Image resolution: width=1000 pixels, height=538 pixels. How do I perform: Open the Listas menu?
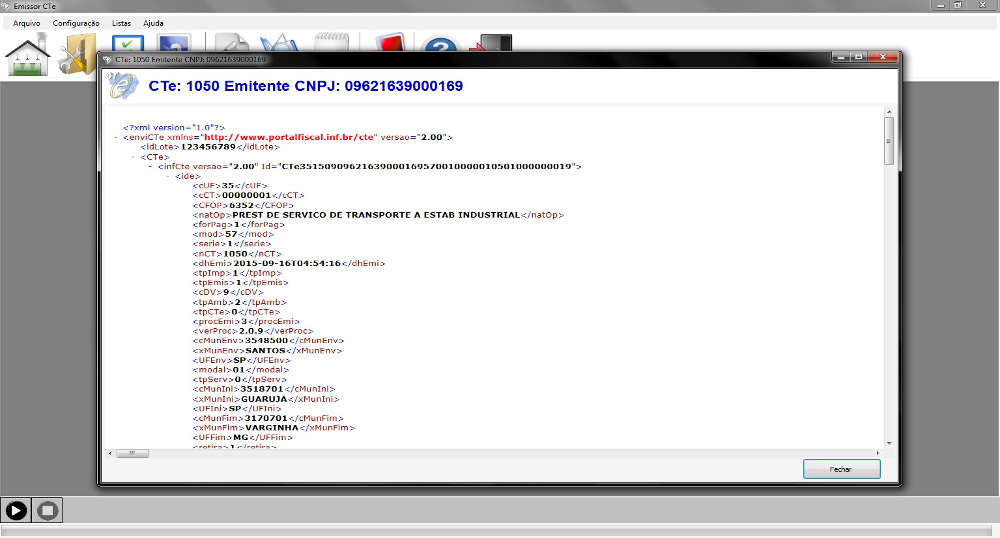121,22
